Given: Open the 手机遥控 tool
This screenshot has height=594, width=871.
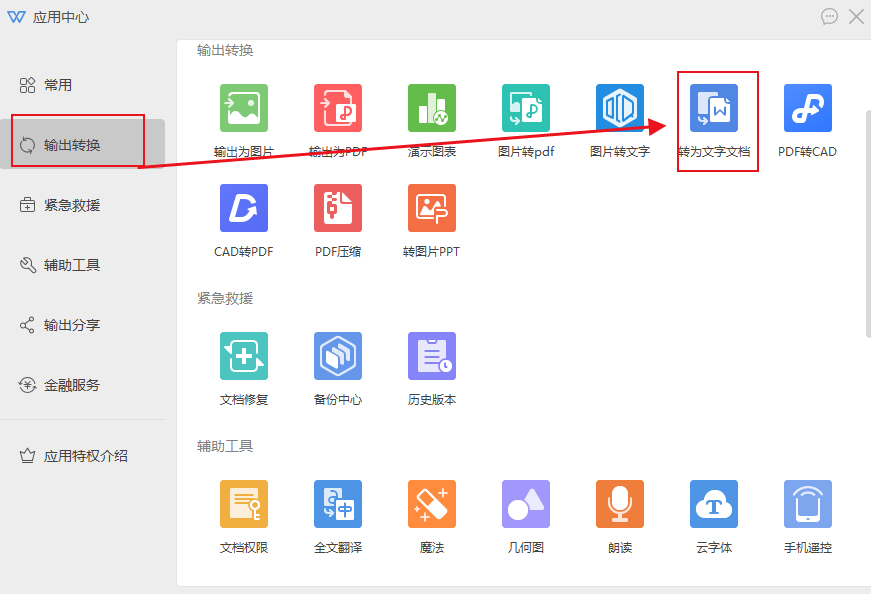Looking at the screenshot, I should pos(808,504).
